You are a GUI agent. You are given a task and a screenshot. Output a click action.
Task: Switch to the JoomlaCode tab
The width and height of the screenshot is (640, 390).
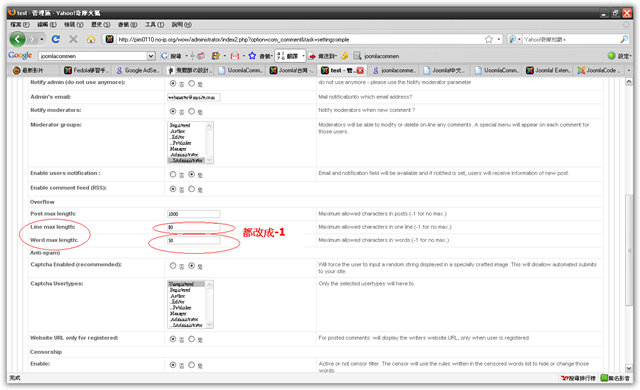599,71
